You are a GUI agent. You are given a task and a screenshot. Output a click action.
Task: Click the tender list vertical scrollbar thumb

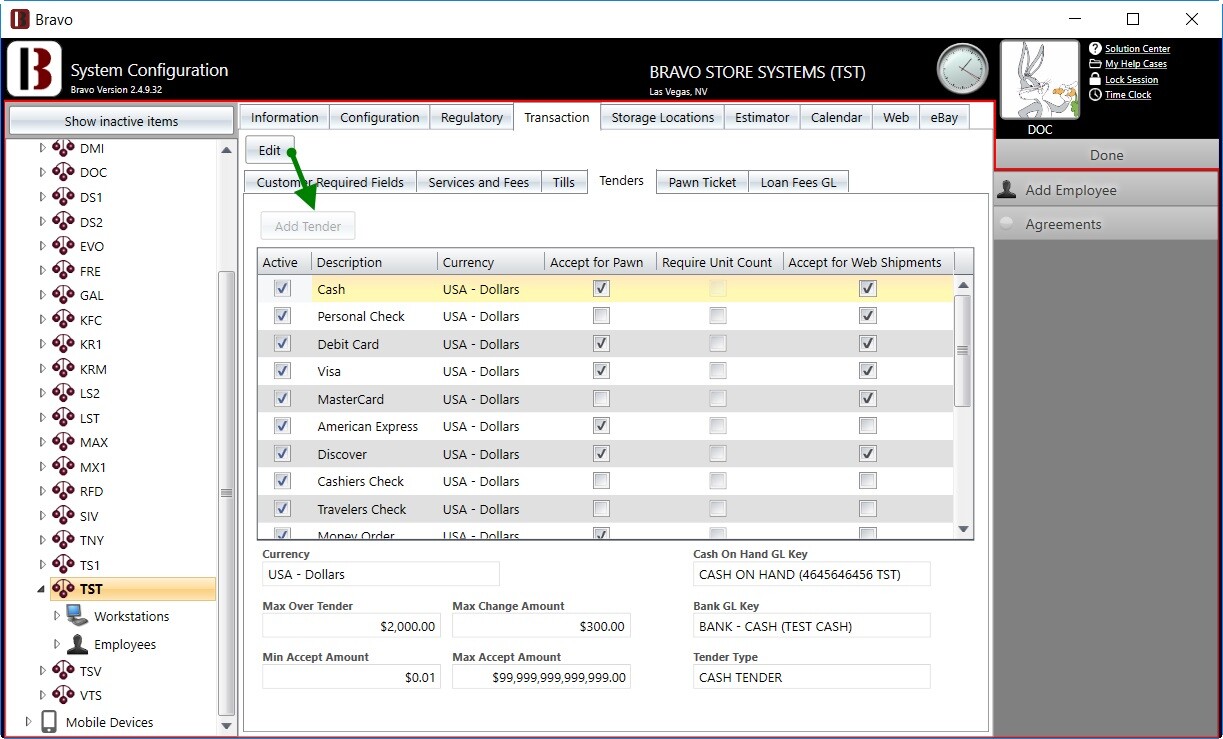[963, 350]
